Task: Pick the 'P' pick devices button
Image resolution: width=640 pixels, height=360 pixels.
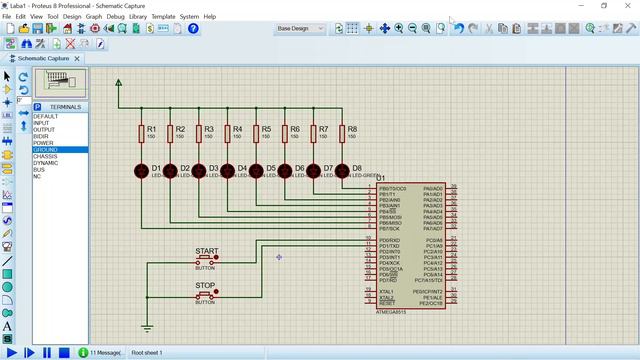Action: click(x=37, y=107)
